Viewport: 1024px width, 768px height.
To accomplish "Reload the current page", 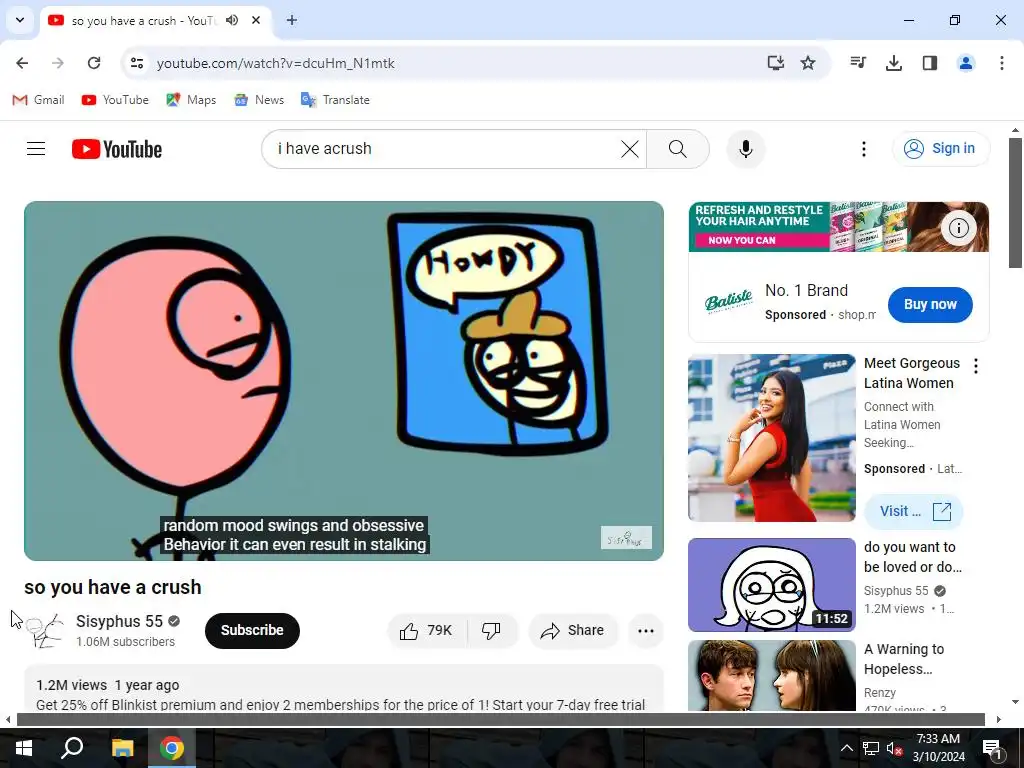I will click(x=94, y=63).
